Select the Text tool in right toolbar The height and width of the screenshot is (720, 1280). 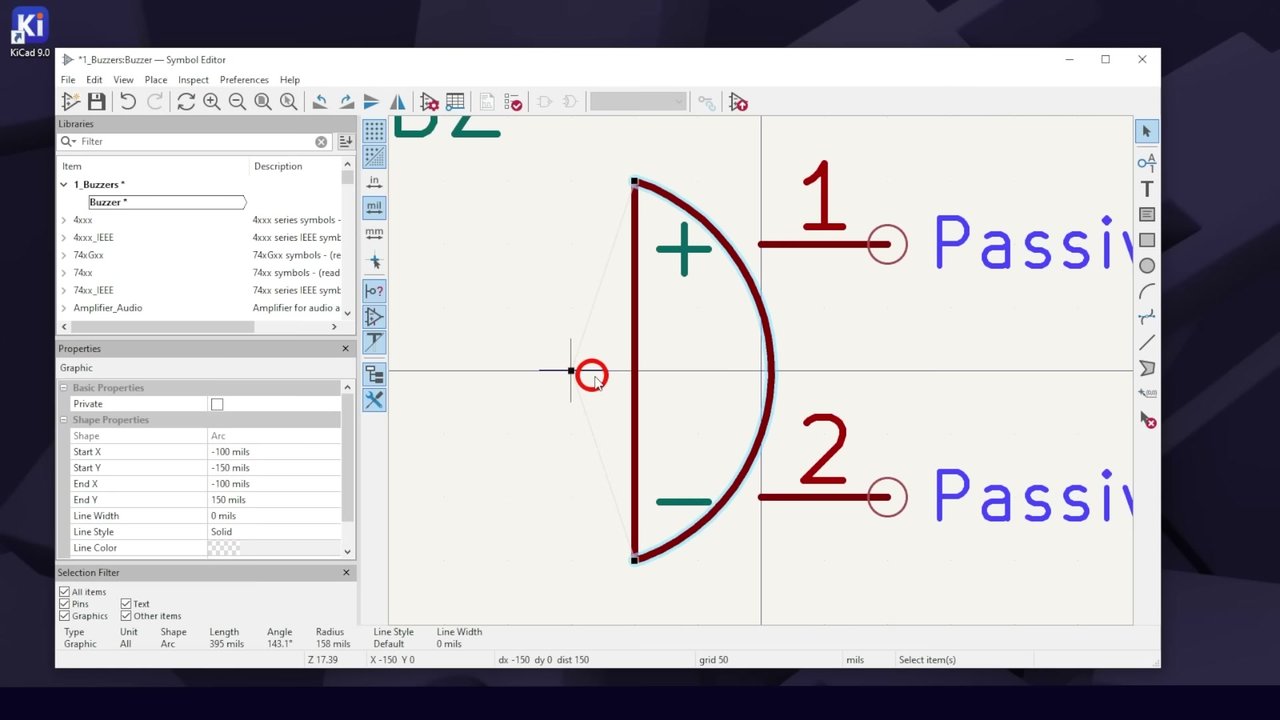[x=1147, y=189]
